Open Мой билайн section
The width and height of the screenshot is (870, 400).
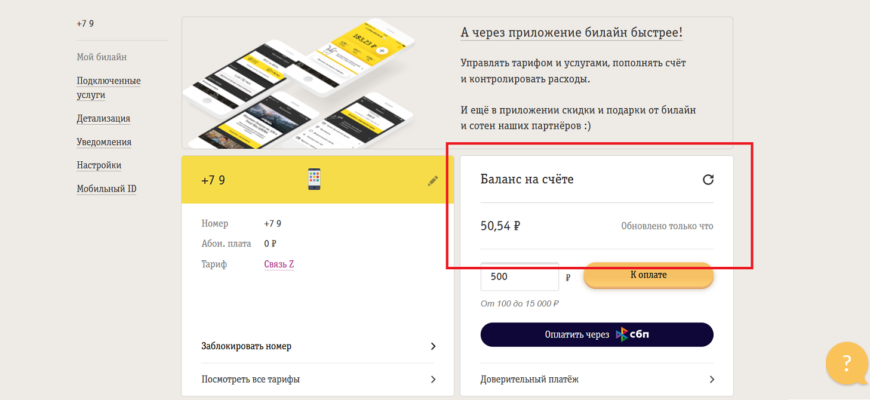click(x=102, y=57)
